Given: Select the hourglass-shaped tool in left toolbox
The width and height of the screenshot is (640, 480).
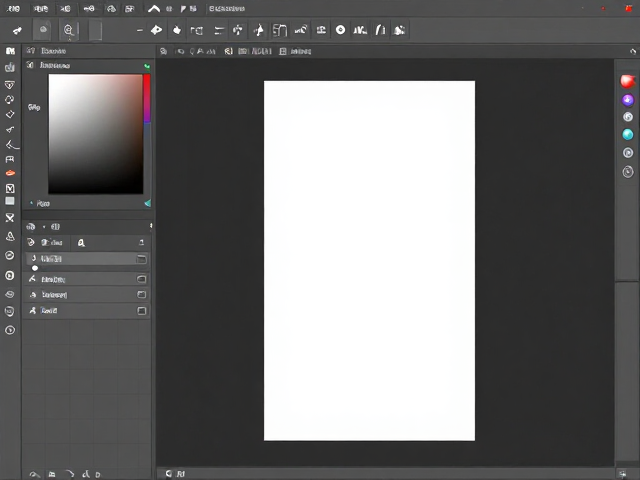Looking at the screenshot, I should 10,218.
